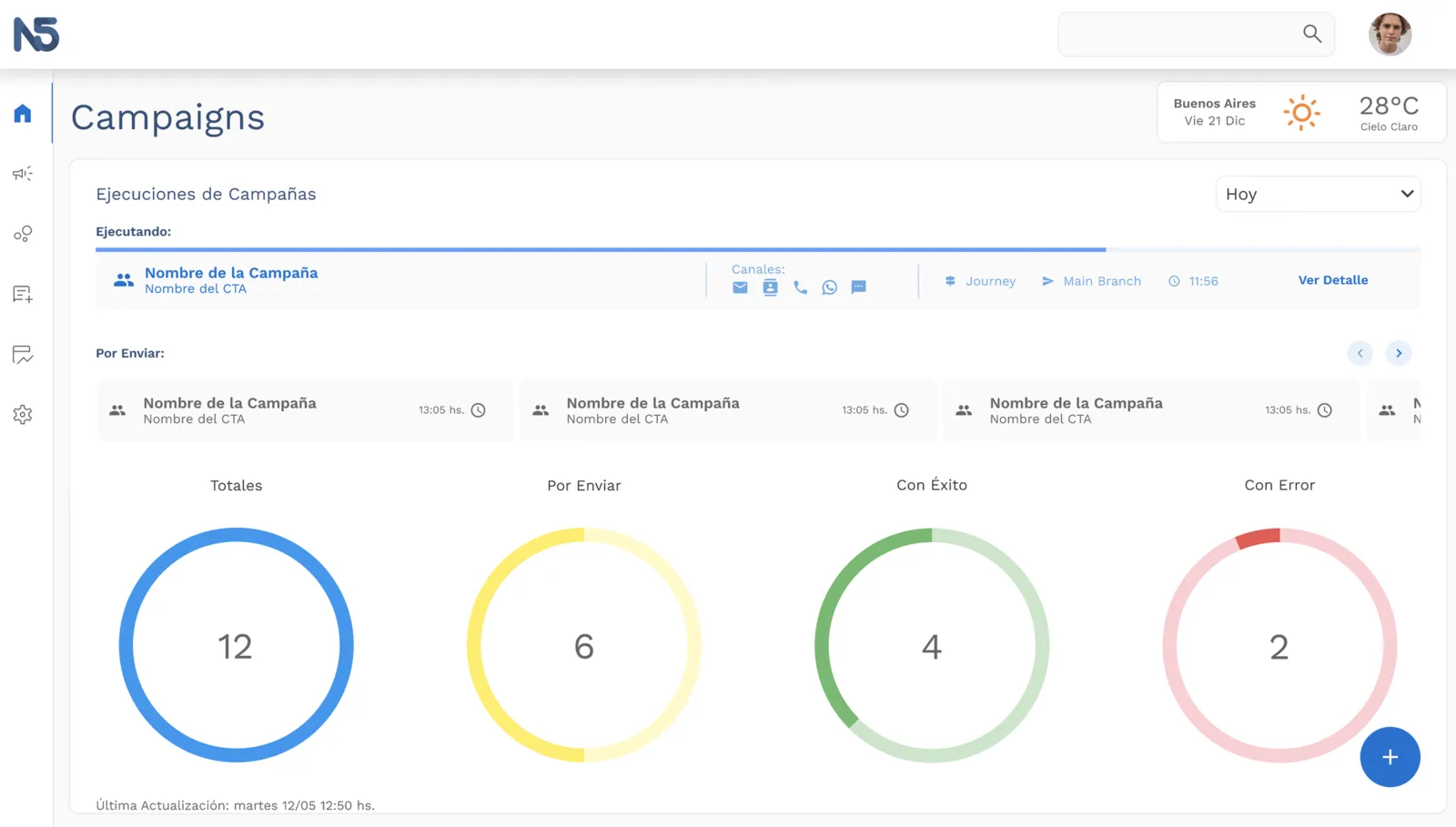Viewport: 1456px width, 827px height.
Task: Click inside the top search field
Action: [x=1196, y=35]
